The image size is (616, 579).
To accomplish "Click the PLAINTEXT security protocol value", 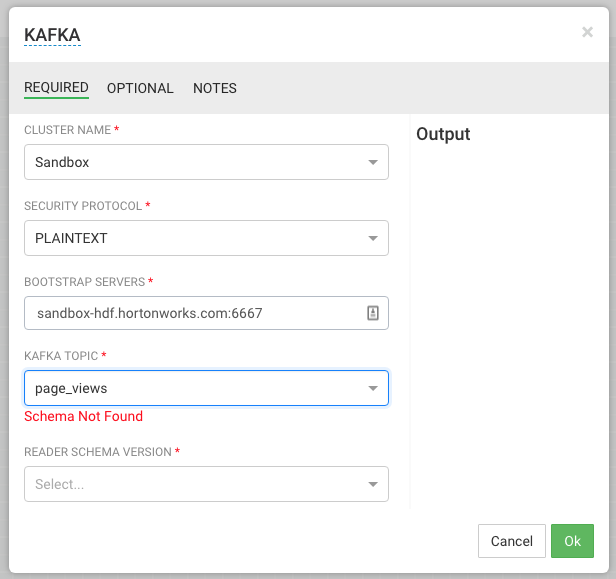I will pos(71,238).
